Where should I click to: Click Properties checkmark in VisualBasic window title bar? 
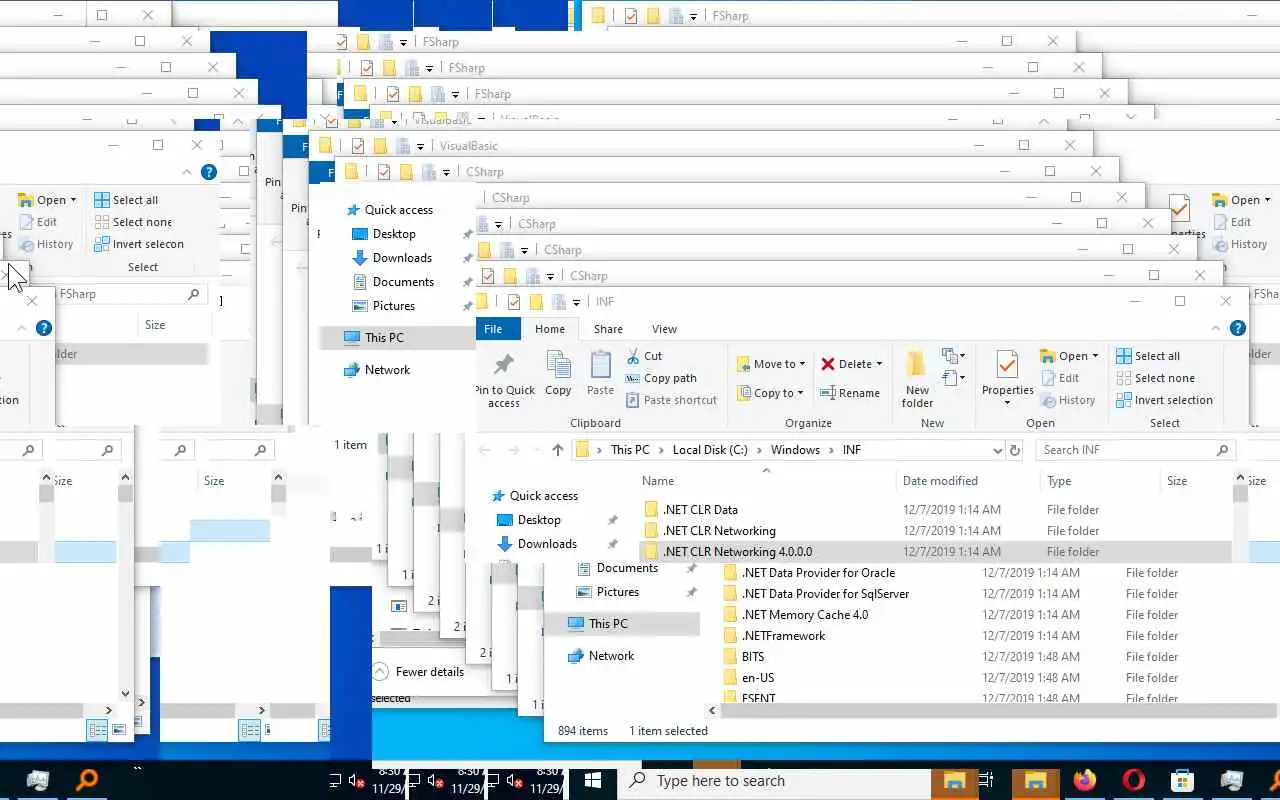[x=358, y=146]
